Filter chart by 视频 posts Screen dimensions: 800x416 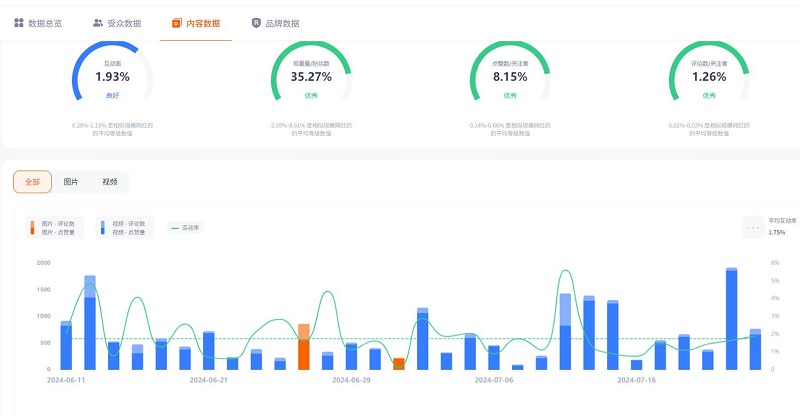(x=110, y=182)
